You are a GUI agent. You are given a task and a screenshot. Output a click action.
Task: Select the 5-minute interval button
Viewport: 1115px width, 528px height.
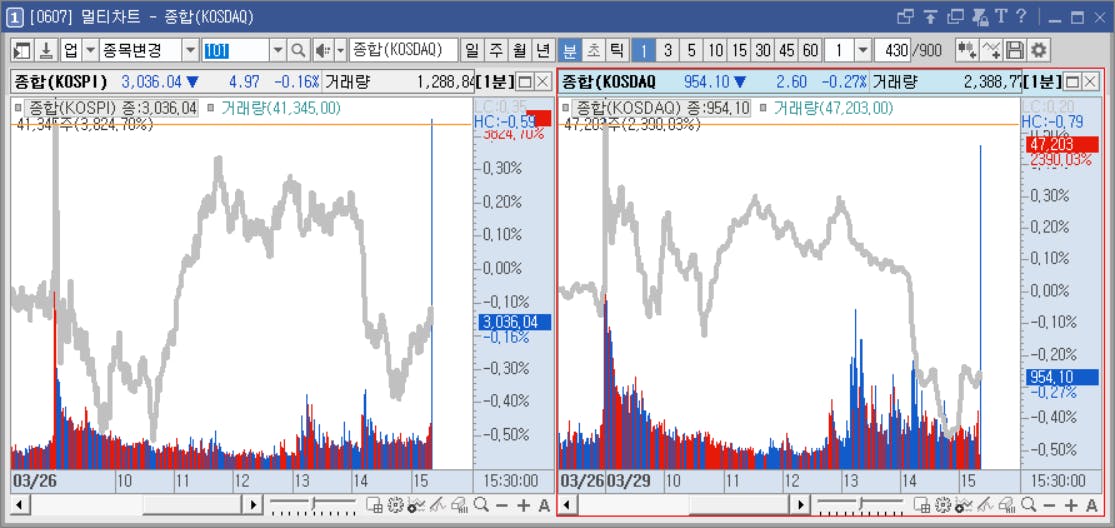(691, 50)
